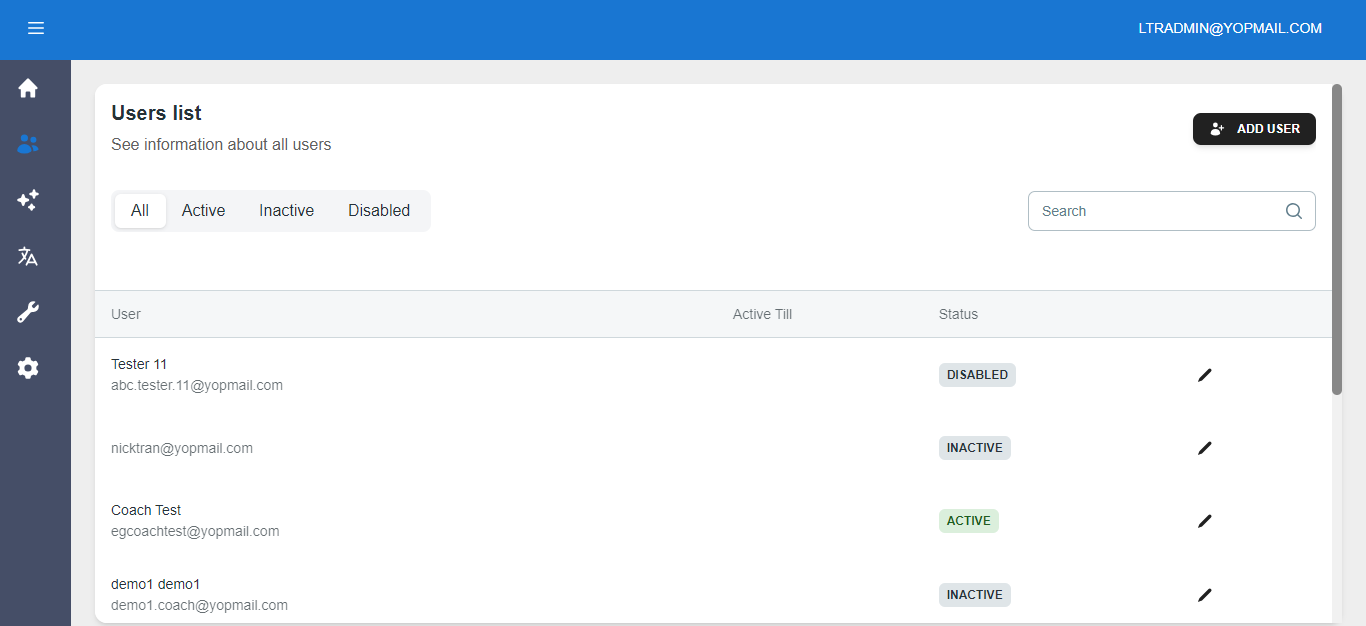Screen dimensions: 1366x626
Task: Open the Users sidebar icon
Action: pyautogui.click(x=28, y=144)
